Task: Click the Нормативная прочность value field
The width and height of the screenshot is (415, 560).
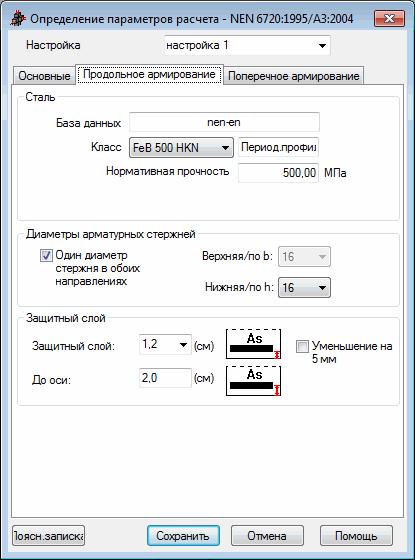Action: pyautogui.click(x=278, y=173)
